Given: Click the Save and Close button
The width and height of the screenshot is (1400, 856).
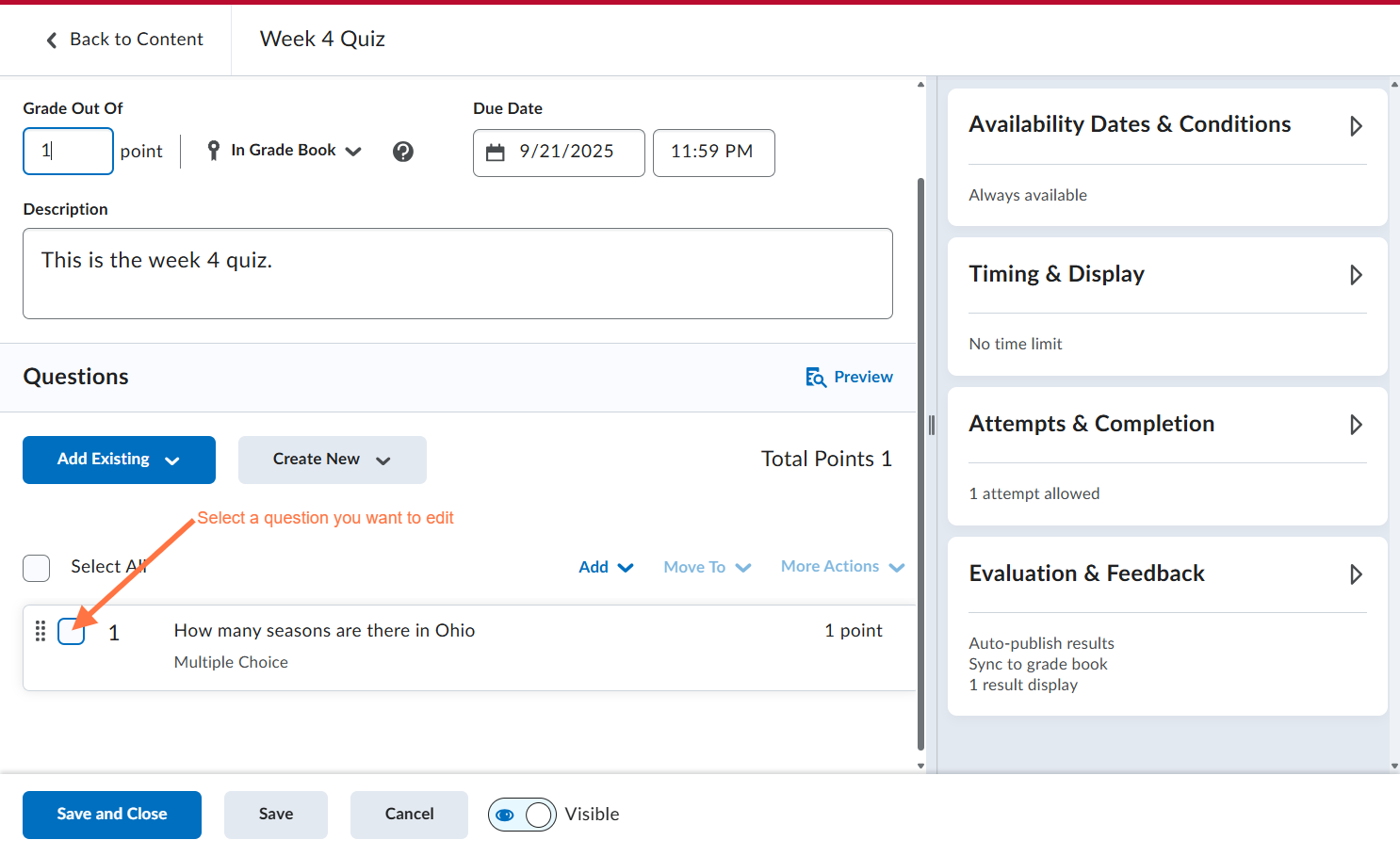Looking at the screenshot, I should 112,815.
